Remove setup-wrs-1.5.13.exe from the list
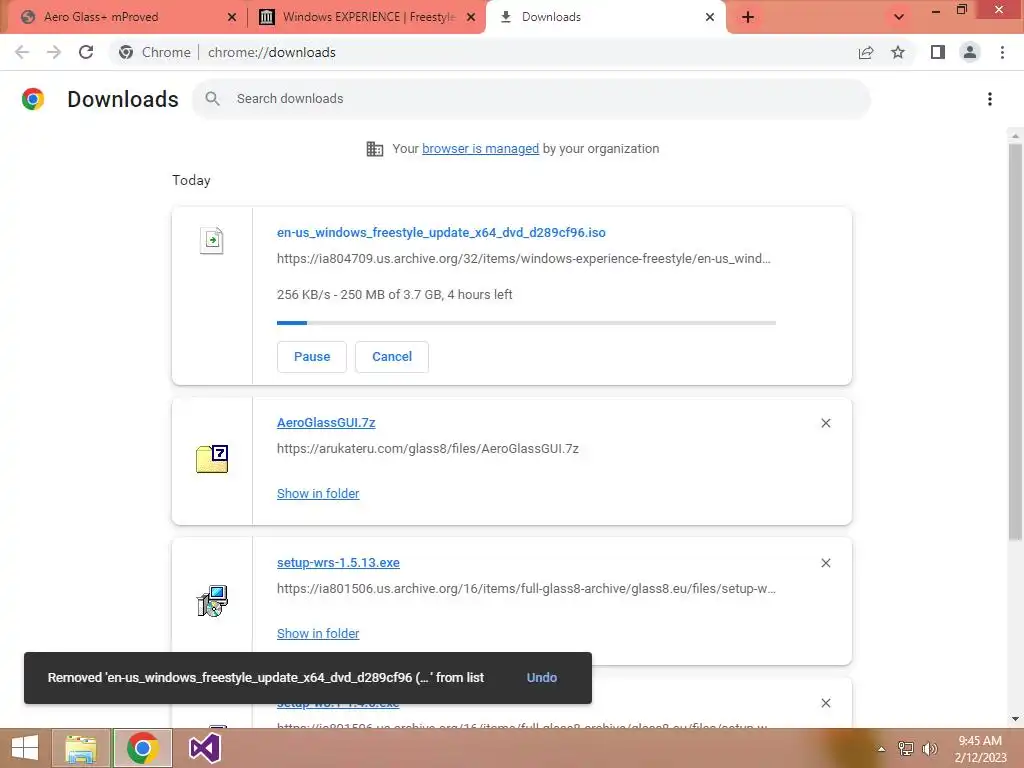 [825, 563]
